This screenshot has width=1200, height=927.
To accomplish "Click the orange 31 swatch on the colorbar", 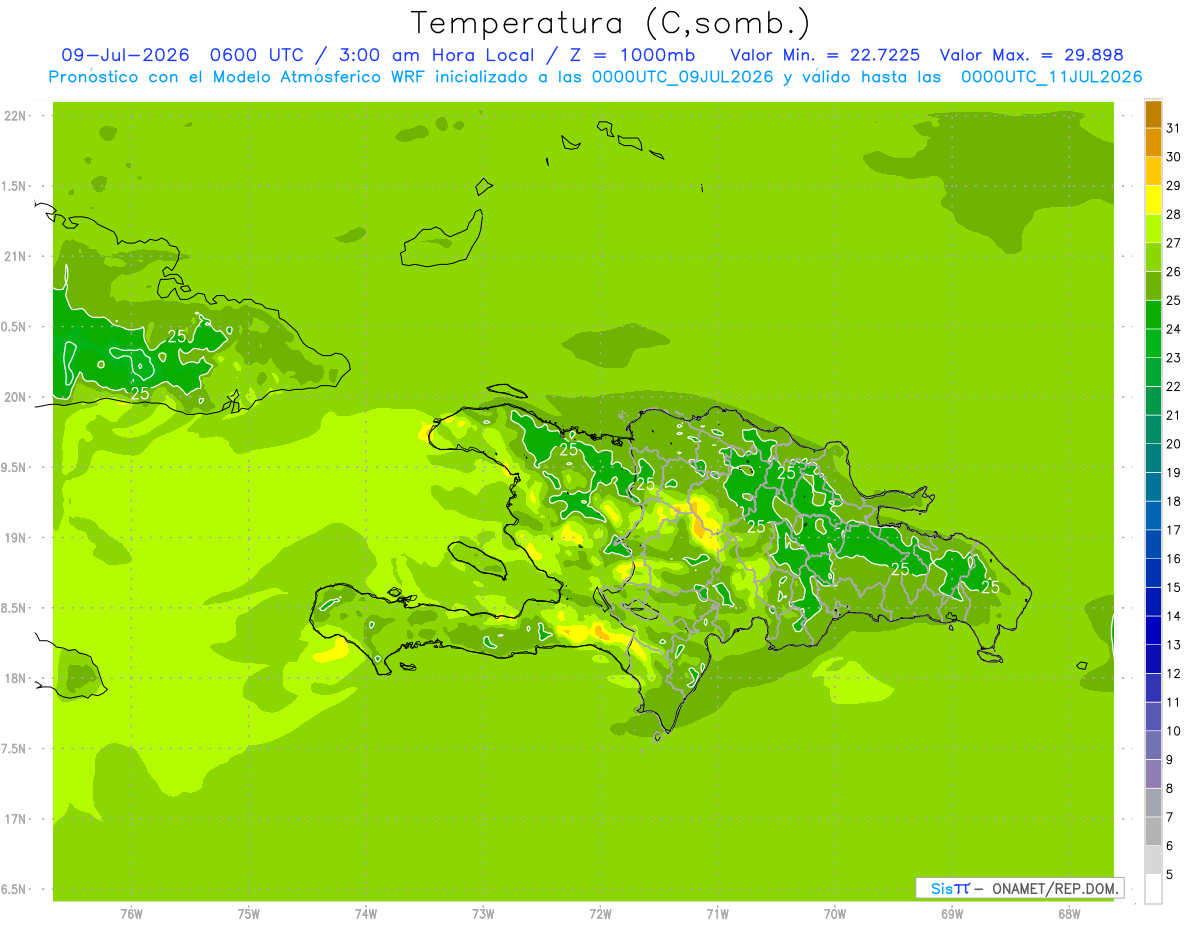I will [x=1153, y=114].
